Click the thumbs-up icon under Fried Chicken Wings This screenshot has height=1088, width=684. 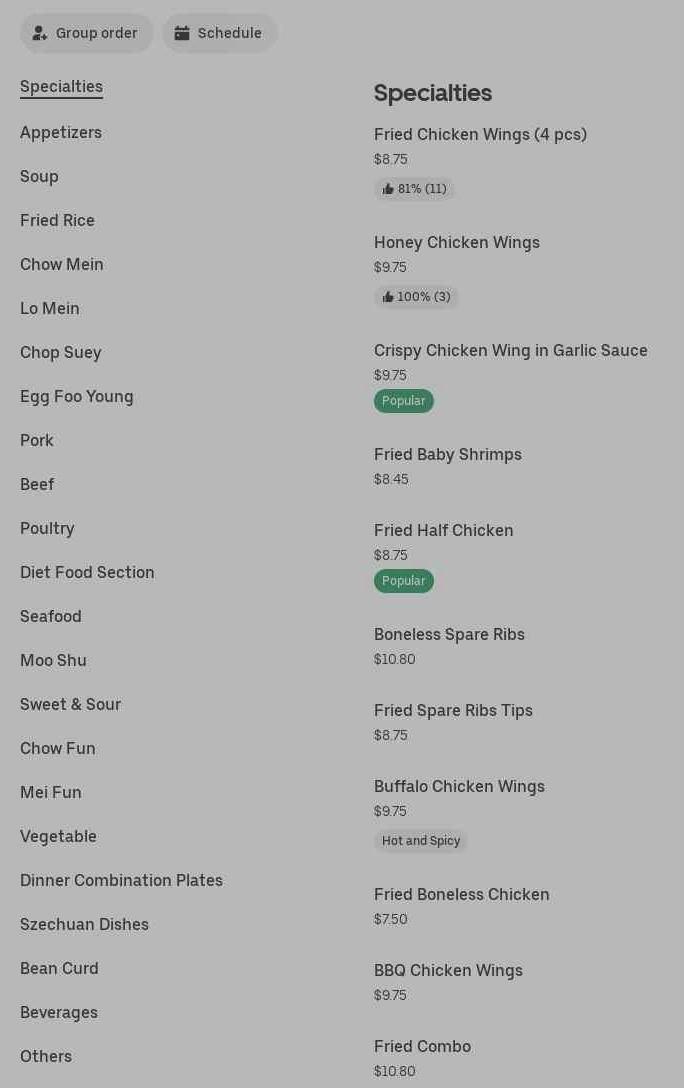[x=388, y=189]
